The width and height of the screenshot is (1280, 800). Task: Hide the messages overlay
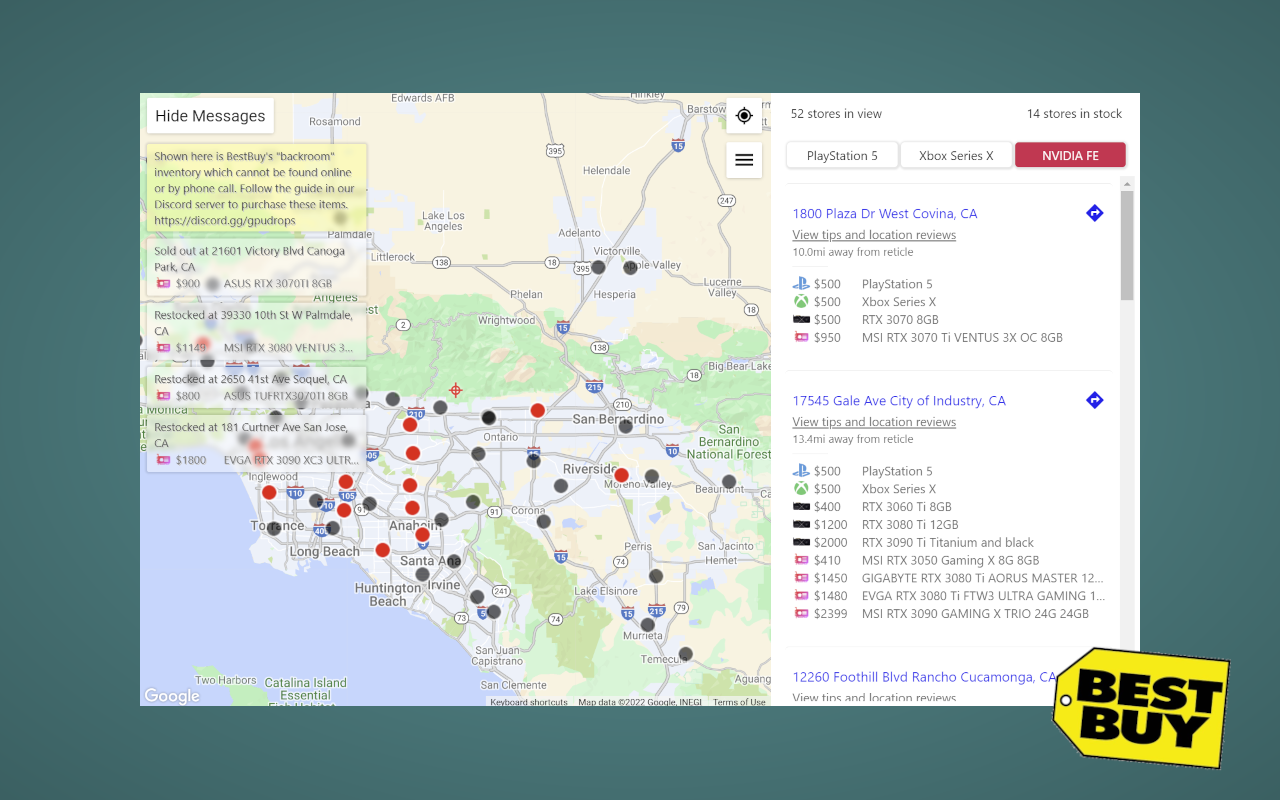(210, 116)
